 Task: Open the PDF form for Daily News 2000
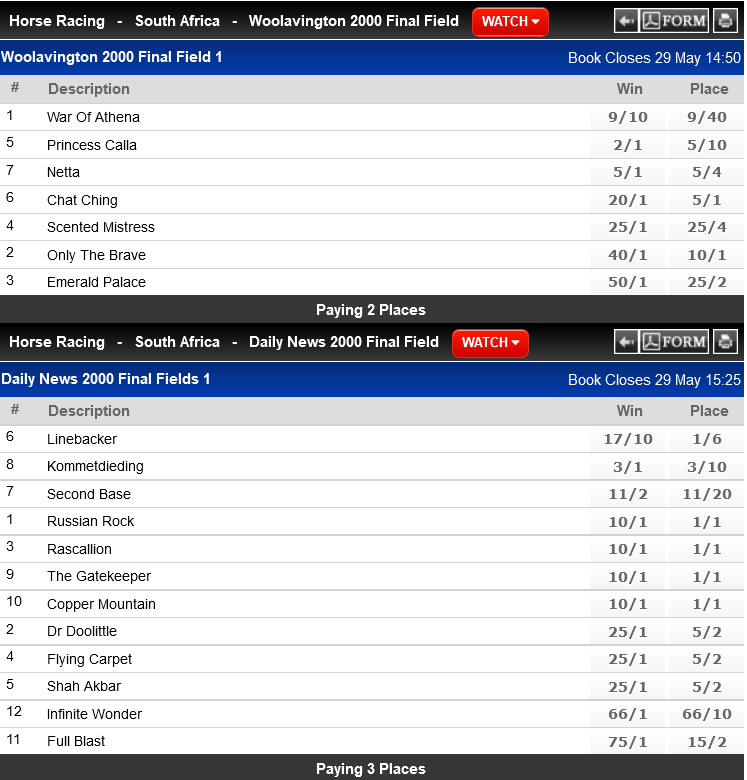click(x=675, y=342)
